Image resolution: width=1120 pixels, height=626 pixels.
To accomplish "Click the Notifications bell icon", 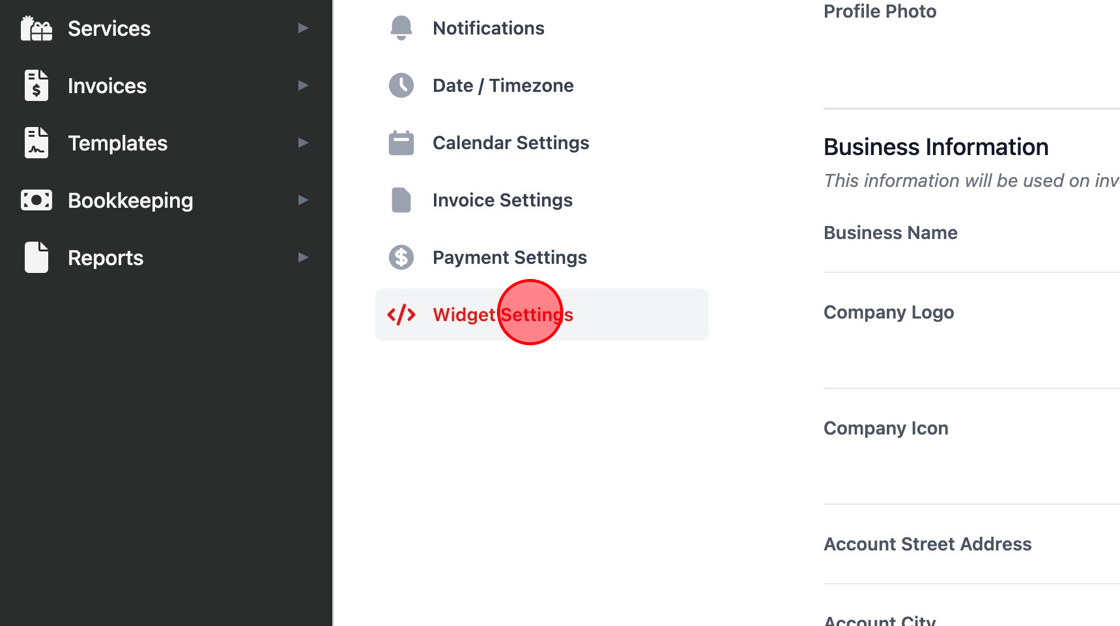I will [x=401, y=28].
